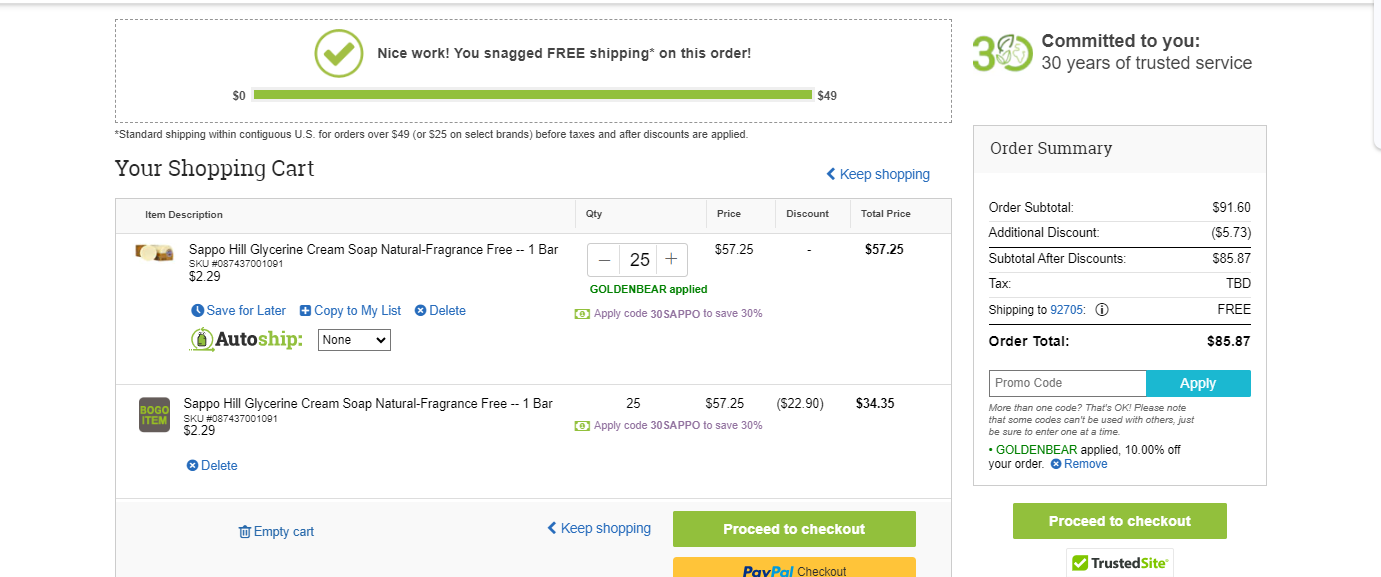1381x577 pixels.
Task: Delete the BOGO soap item
Action: (212, 466)
